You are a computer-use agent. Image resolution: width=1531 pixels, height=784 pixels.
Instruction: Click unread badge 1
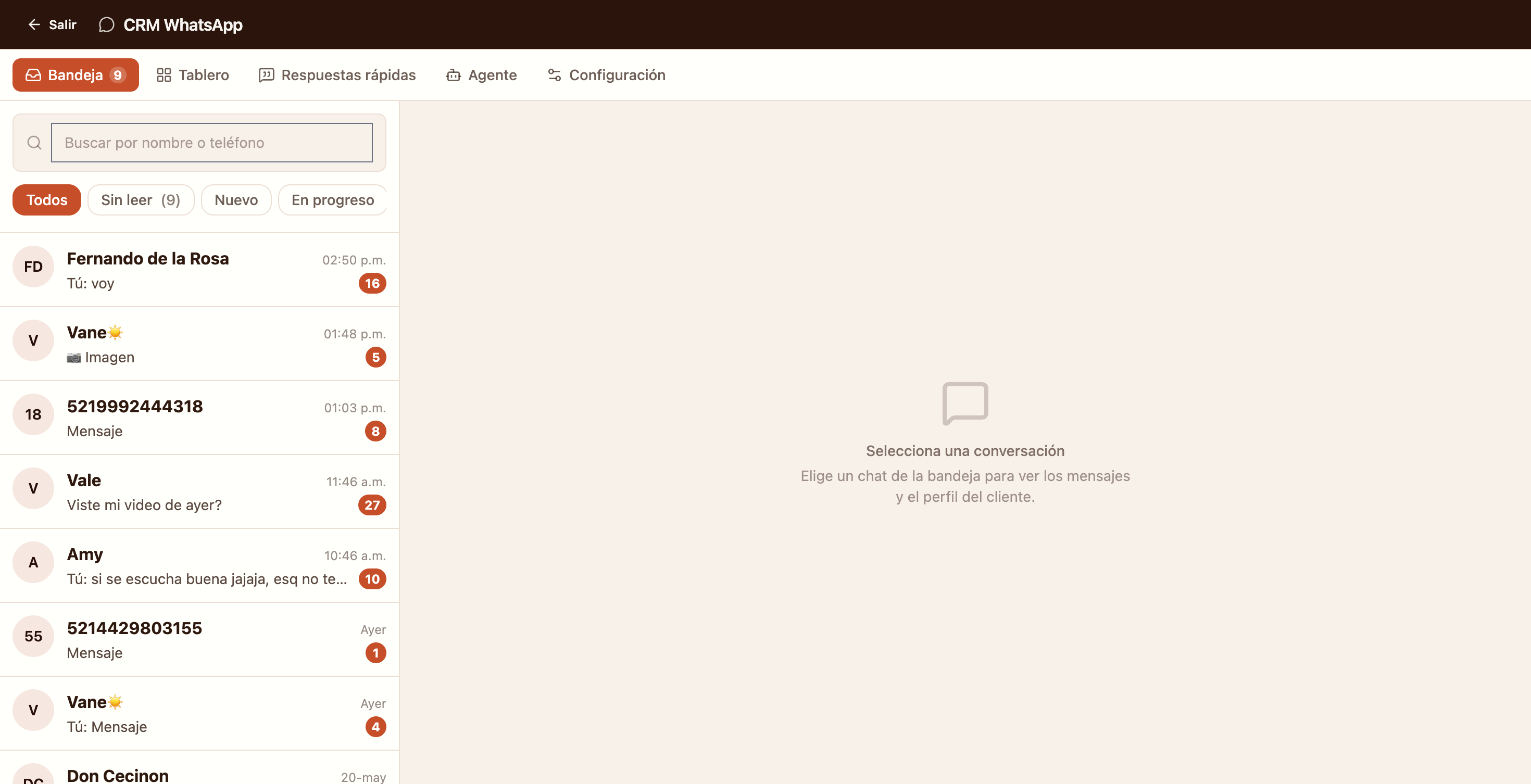point(375,653)
